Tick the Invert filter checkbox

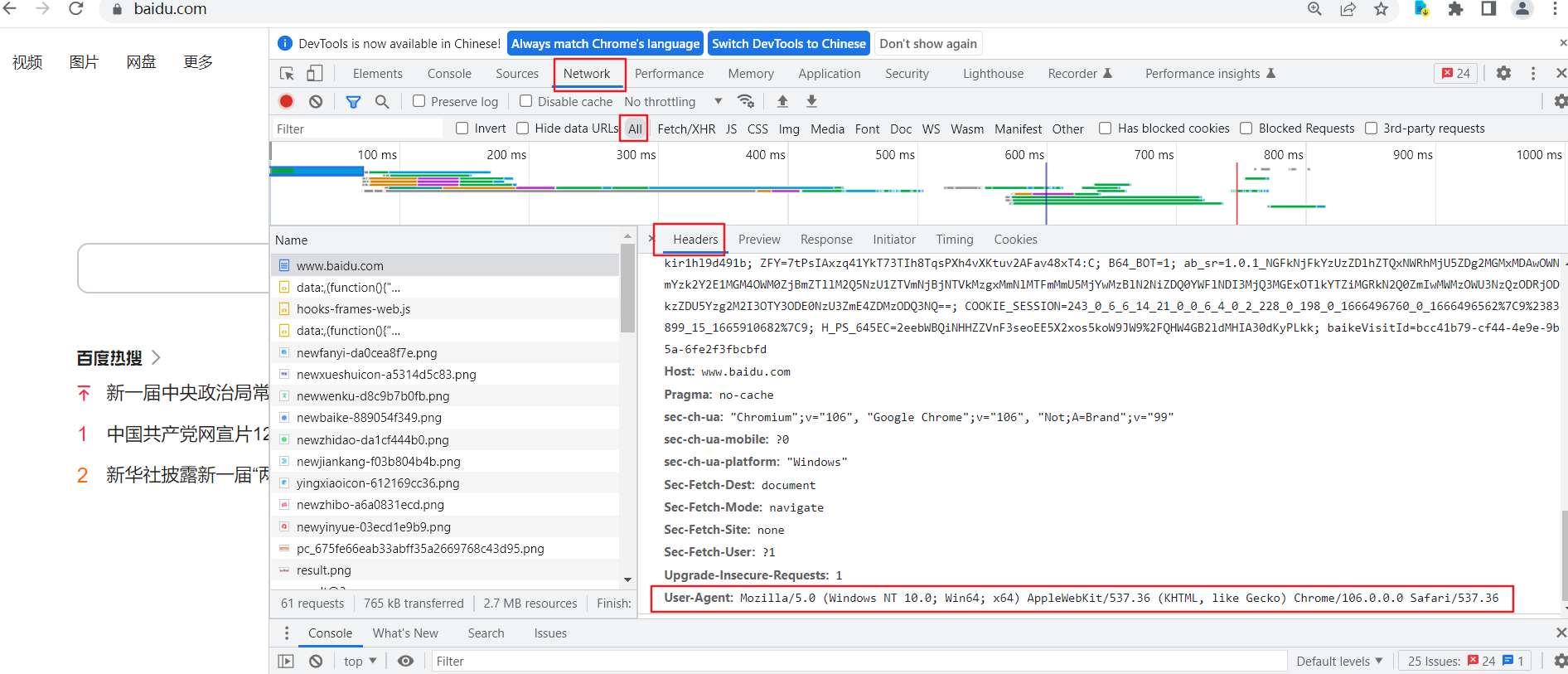pyautogui.click(x=462, y=128)
